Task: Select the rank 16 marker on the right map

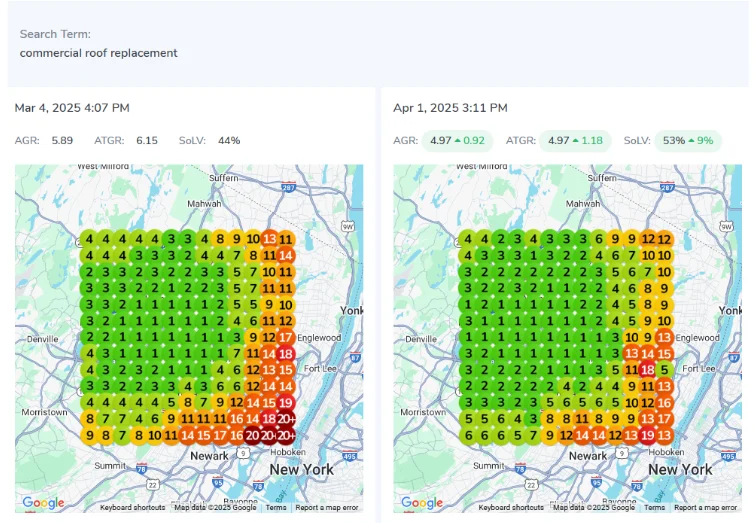Action: tap(665, 402)
